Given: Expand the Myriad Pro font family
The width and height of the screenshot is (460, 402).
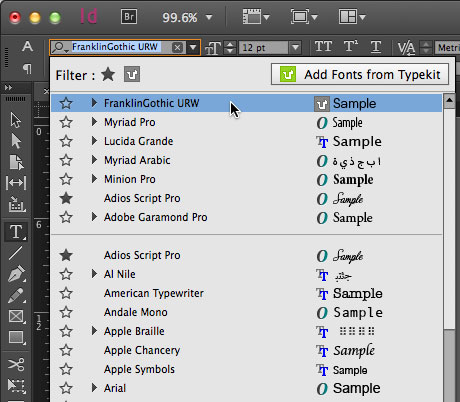Looking at the screenshot, I should pyautogui.click(x=94, y=122).
